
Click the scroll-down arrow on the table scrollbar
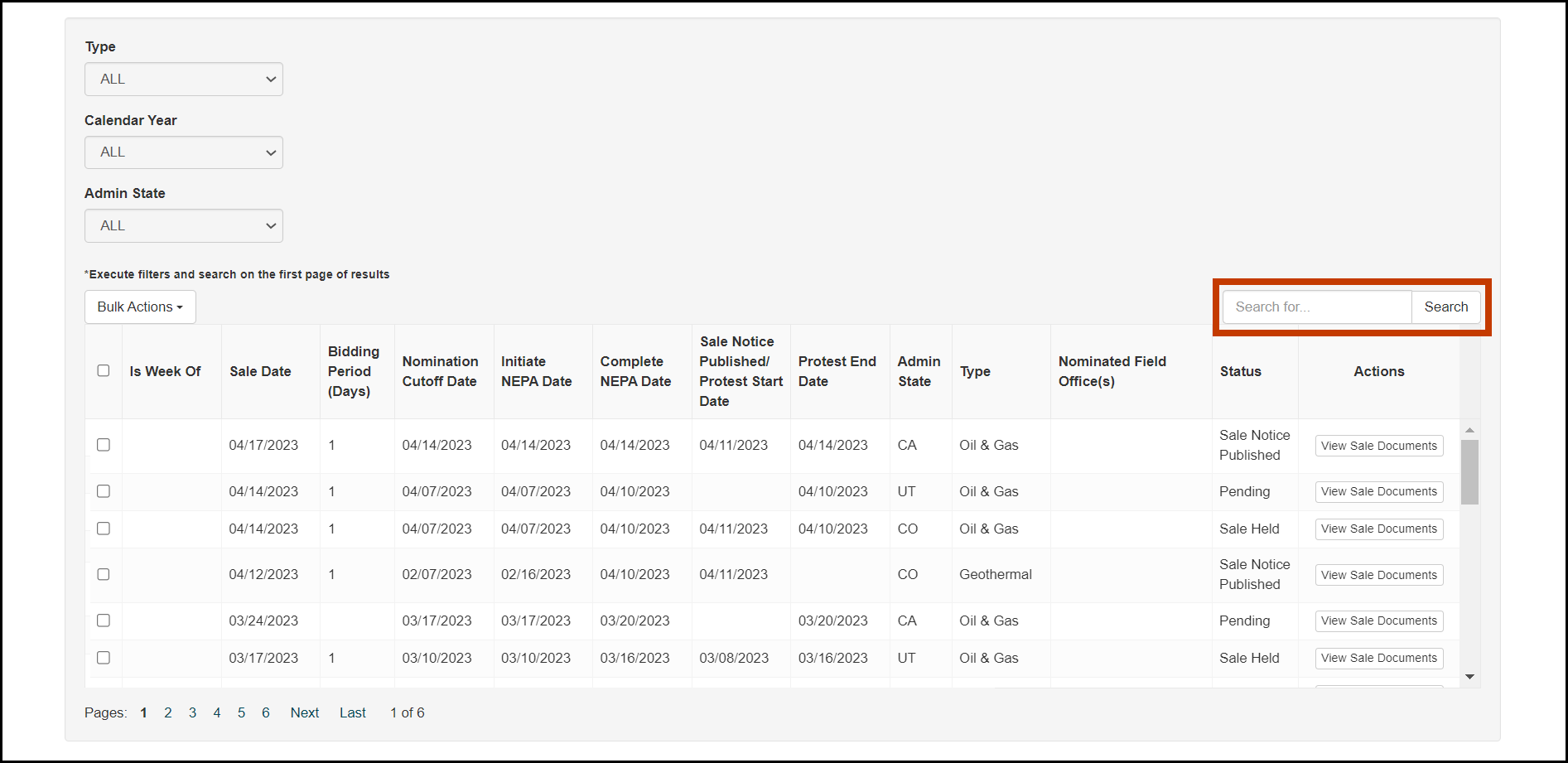1470,676
